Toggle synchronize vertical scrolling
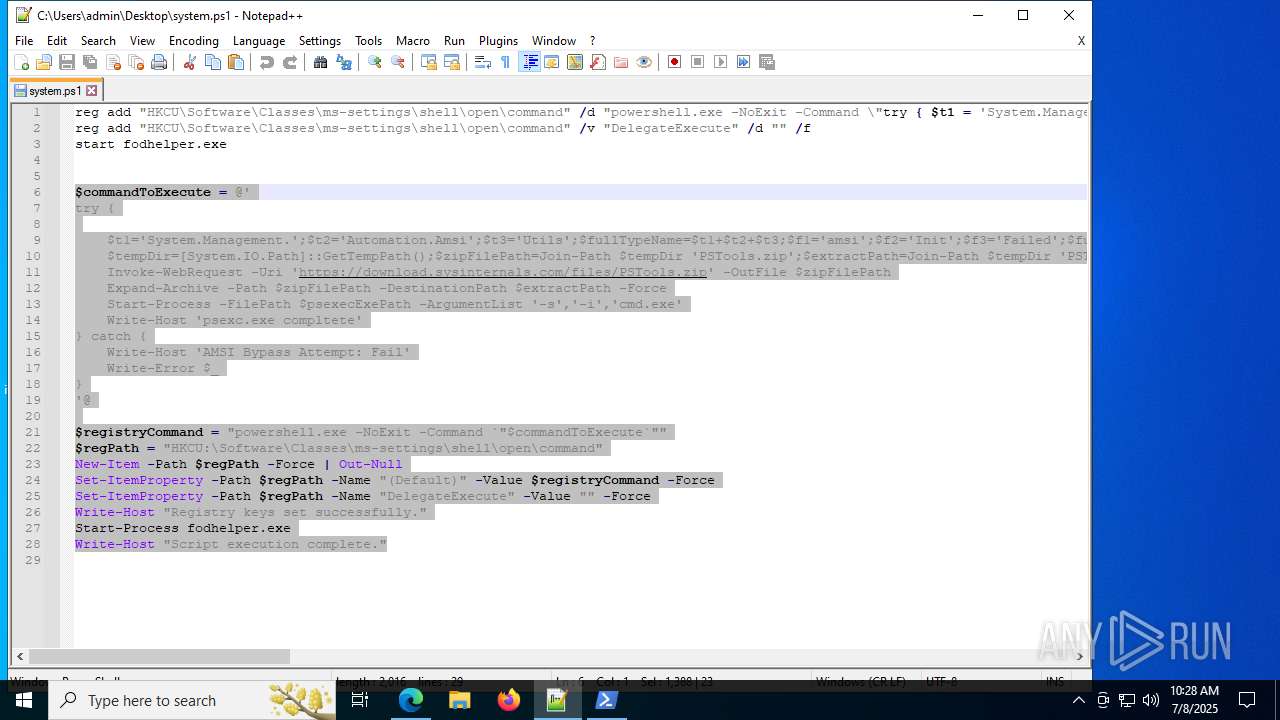The image size is (1280, 720). point(428,62)
